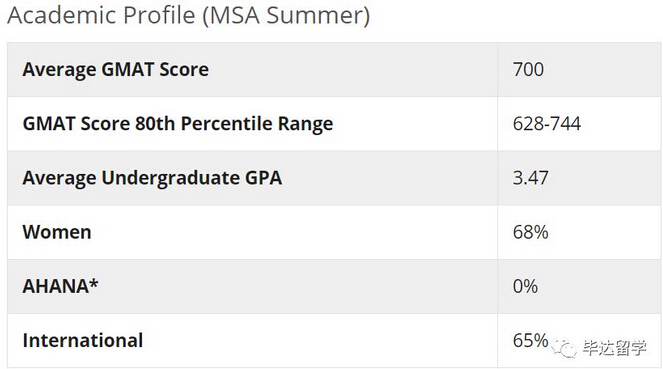Click the 628-744 range value

click(x=547, y=123)
